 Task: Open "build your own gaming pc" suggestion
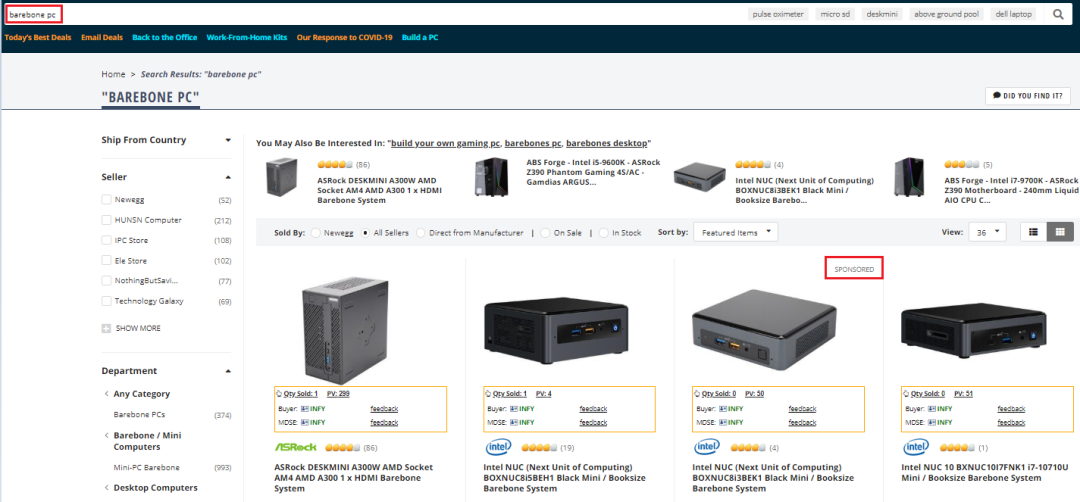pyautogui.click(x=446, y=143)
